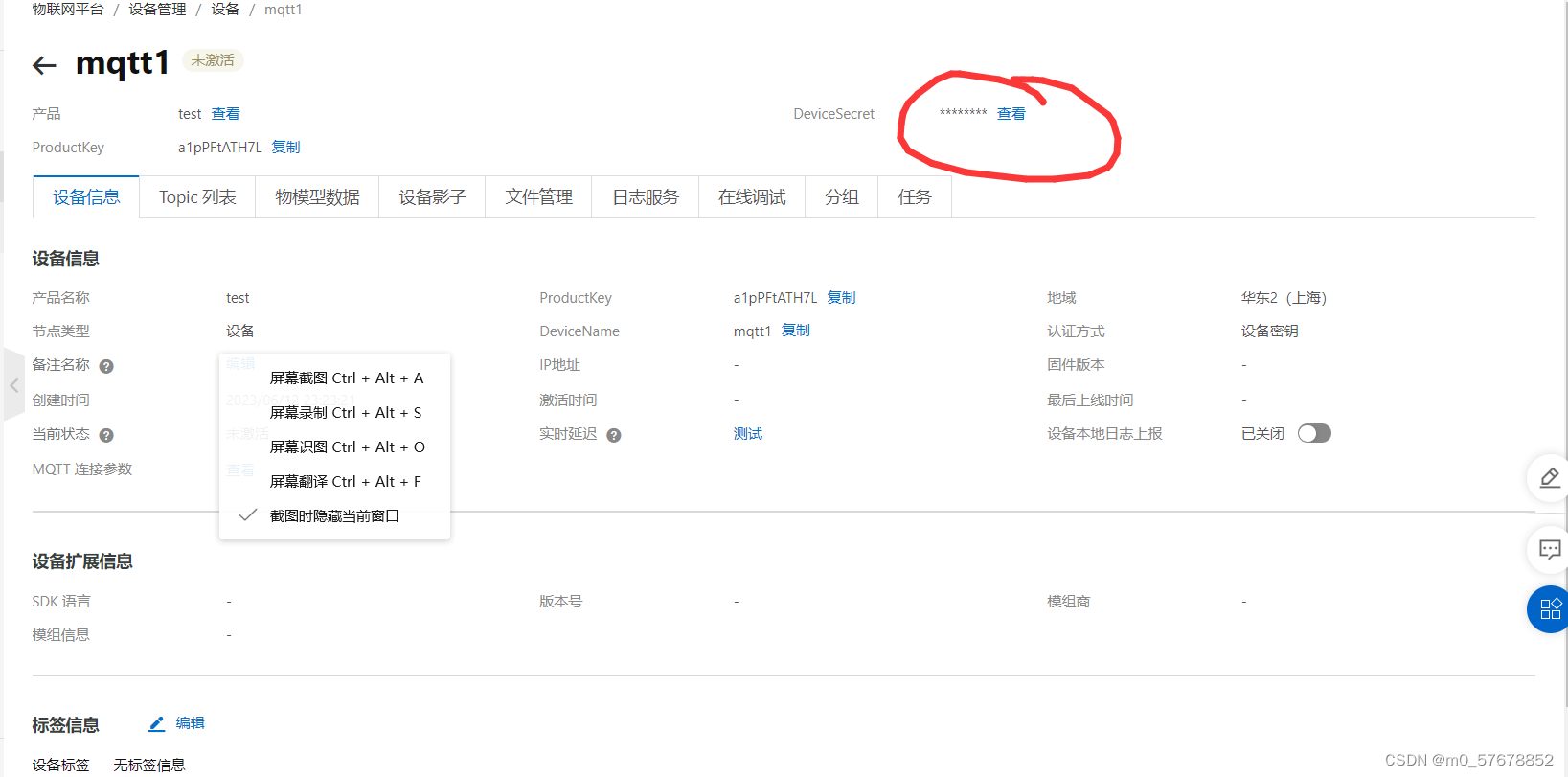Click the edit pencil floating button
This screenshot has width=1568, height=777.
tap(1549, 477)
